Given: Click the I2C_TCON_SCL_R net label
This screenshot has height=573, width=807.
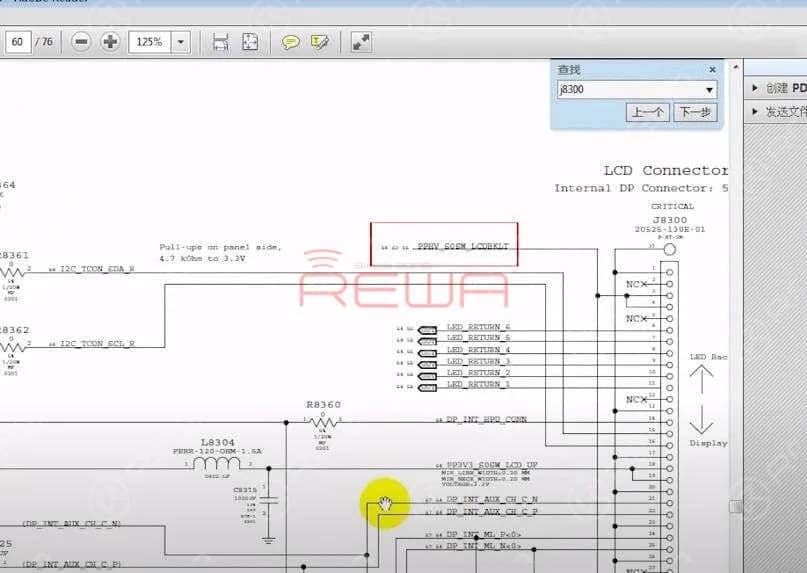Looking at the screenshot, I should 97,343.
